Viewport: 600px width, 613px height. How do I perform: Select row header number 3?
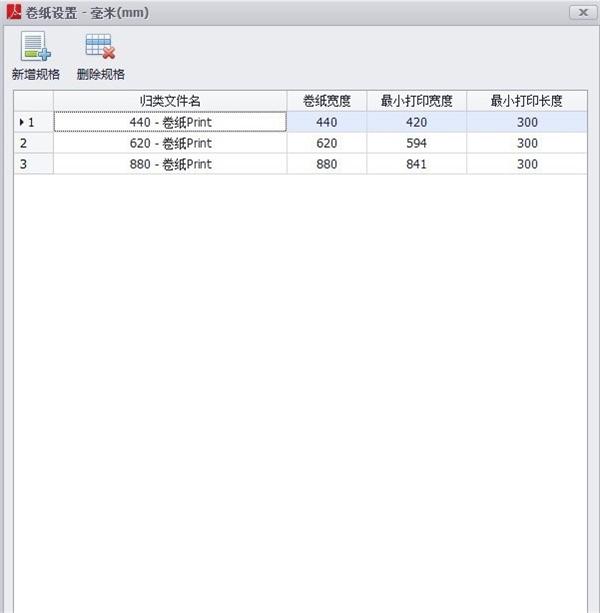[34, 163]
